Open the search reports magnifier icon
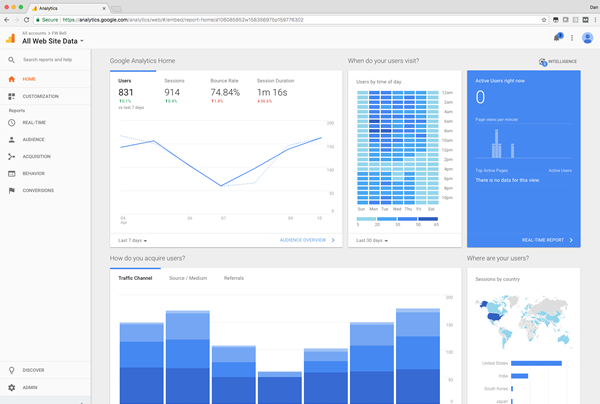600x404 pixels. coord(11,60)
